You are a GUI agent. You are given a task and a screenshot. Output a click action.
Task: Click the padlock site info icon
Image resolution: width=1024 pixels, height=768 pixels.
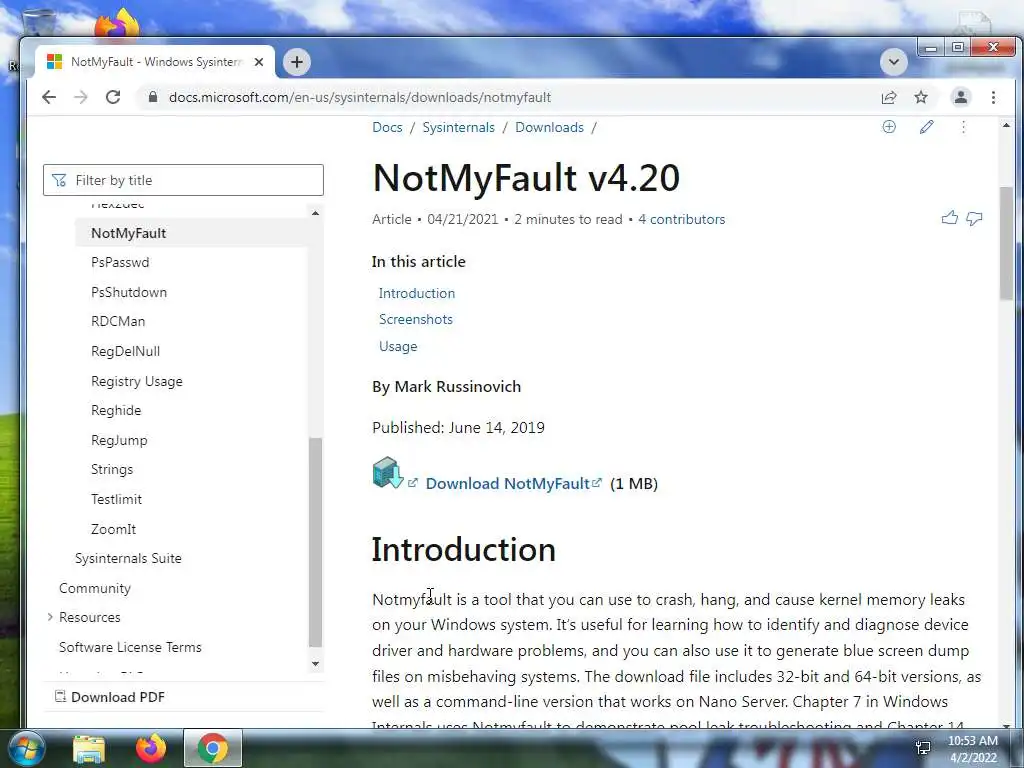153,97
